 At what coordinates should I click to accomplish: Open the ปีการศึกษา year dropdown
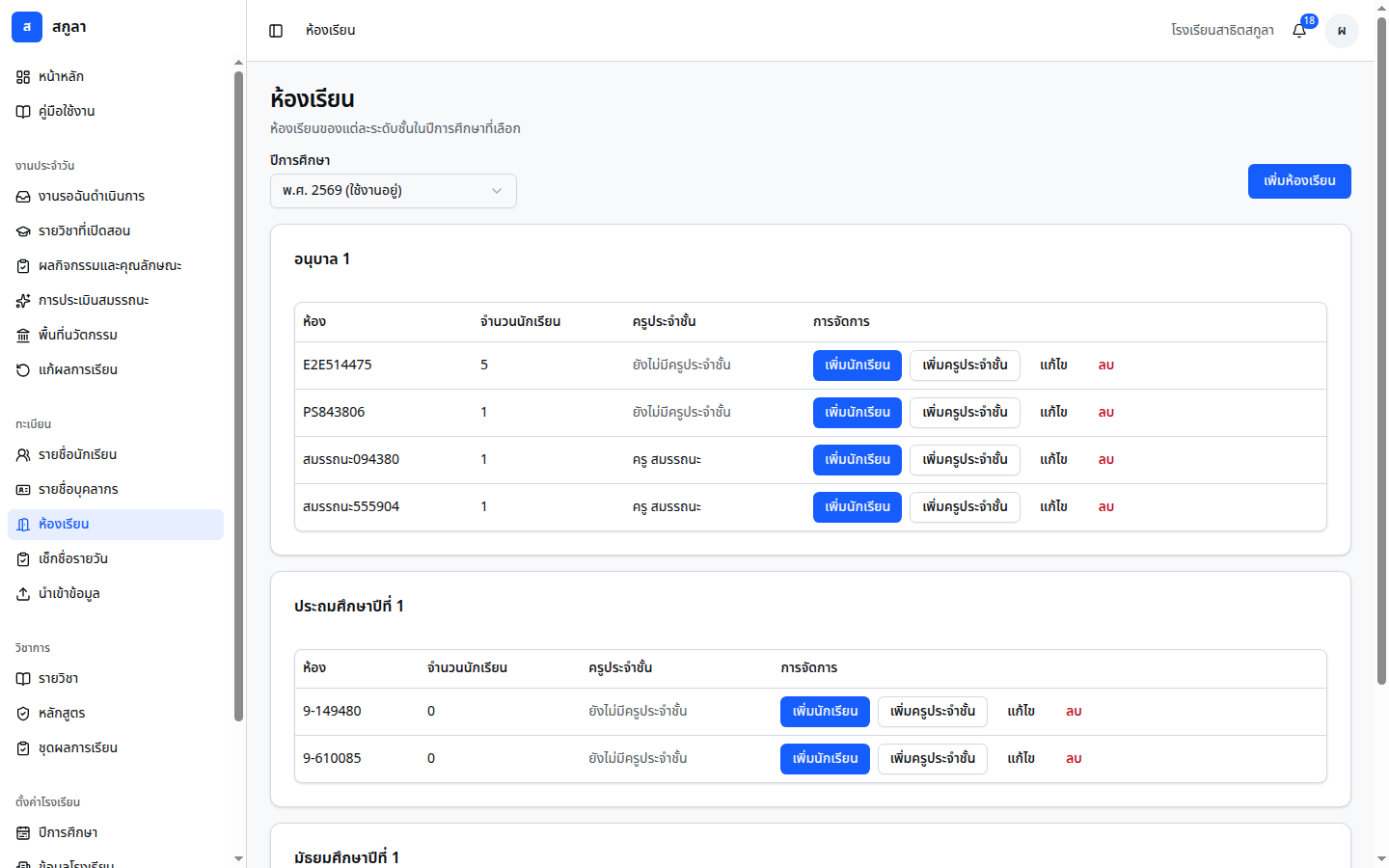tap(394, 191)
